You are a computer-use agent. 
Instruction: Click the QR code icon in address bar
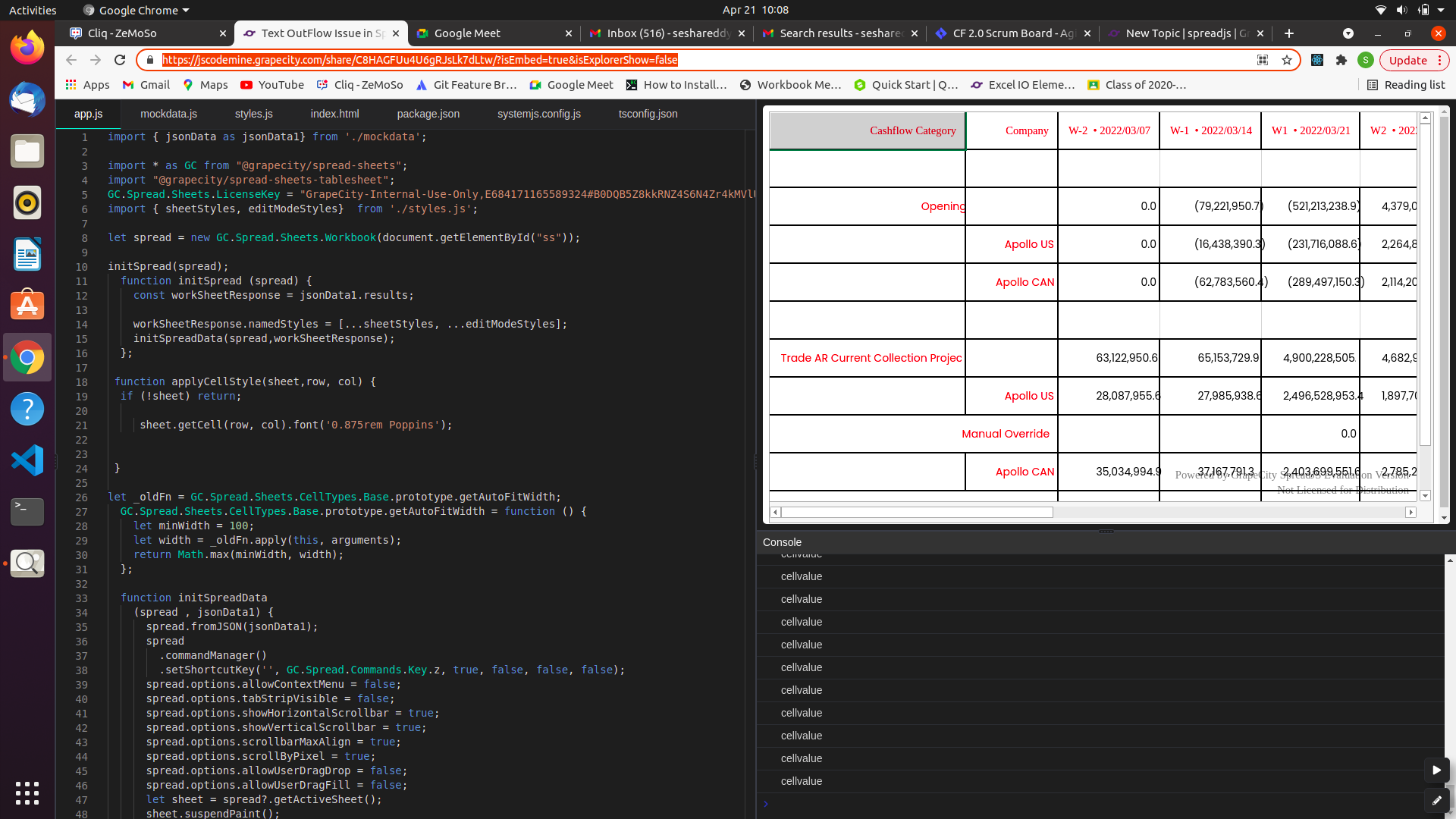point(1263,61)
